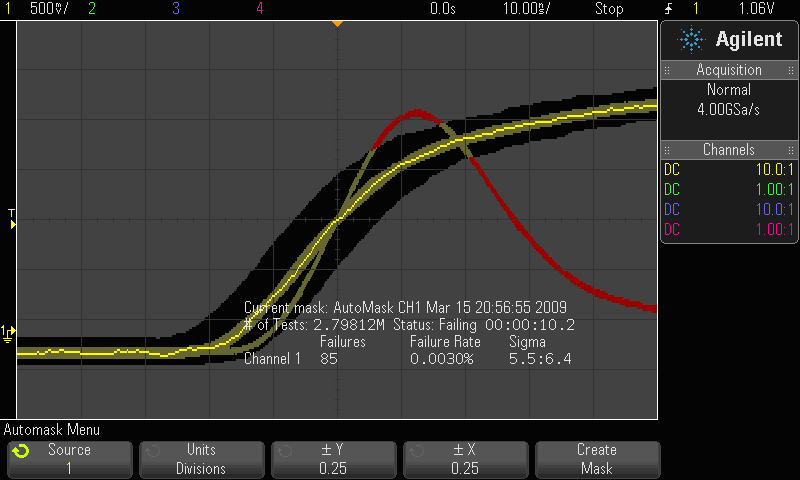Click the orange trigger time marker at top

tap(337, 22)
